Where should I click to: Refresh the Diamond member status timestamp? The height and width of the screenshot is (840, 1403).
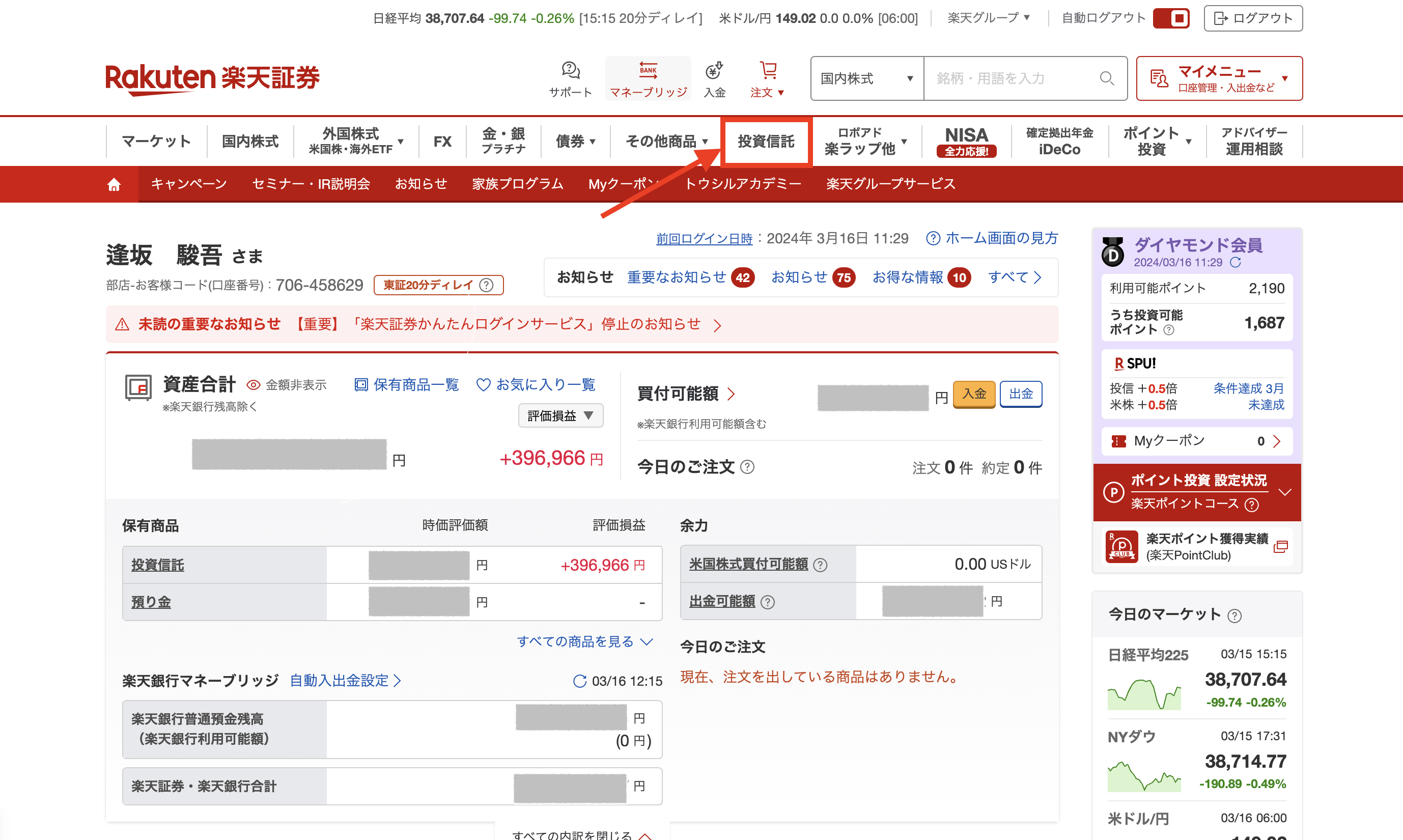click(1236, 262)
